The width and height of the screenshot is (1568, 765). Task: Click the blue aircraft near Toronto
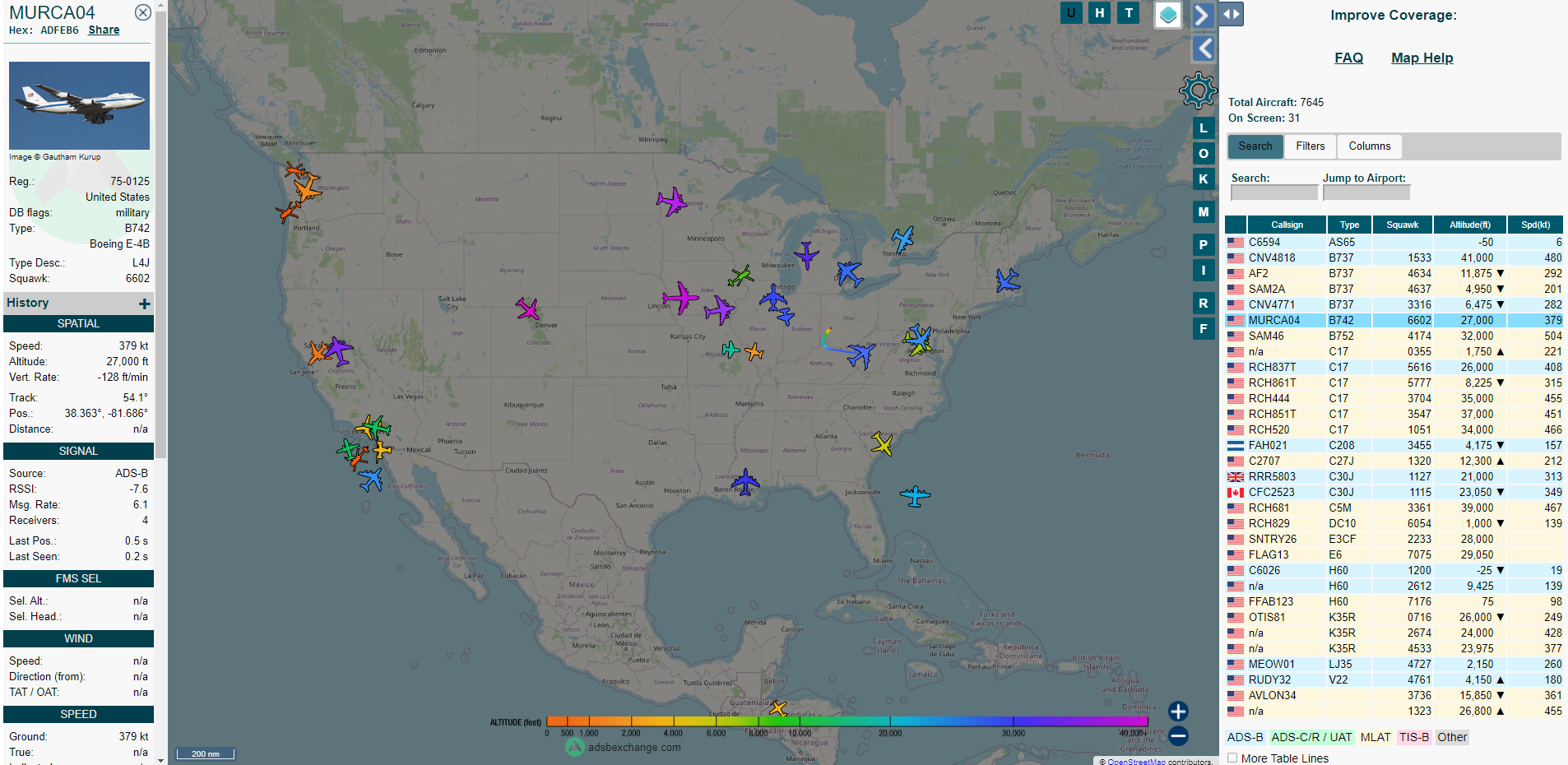[x=902, y=239]
